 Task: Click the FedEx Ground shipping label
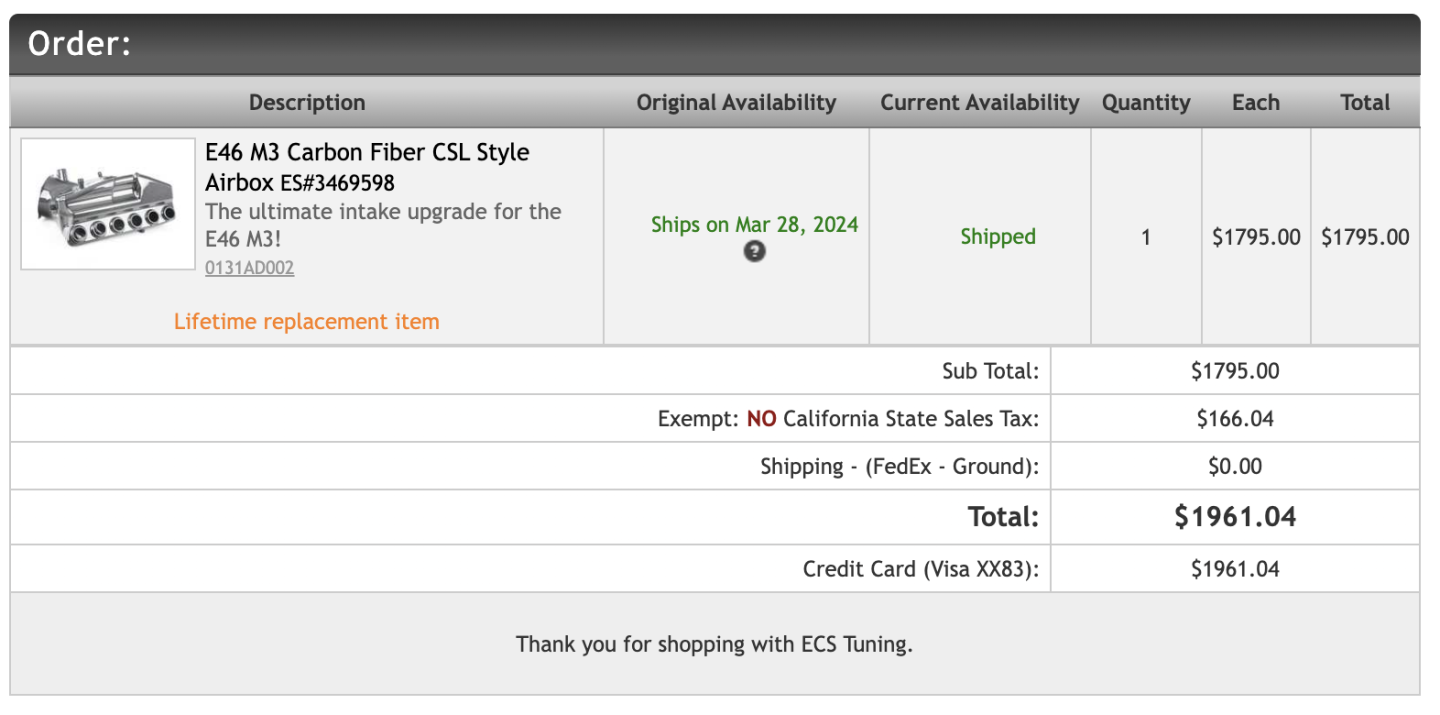tap(899, 467)
